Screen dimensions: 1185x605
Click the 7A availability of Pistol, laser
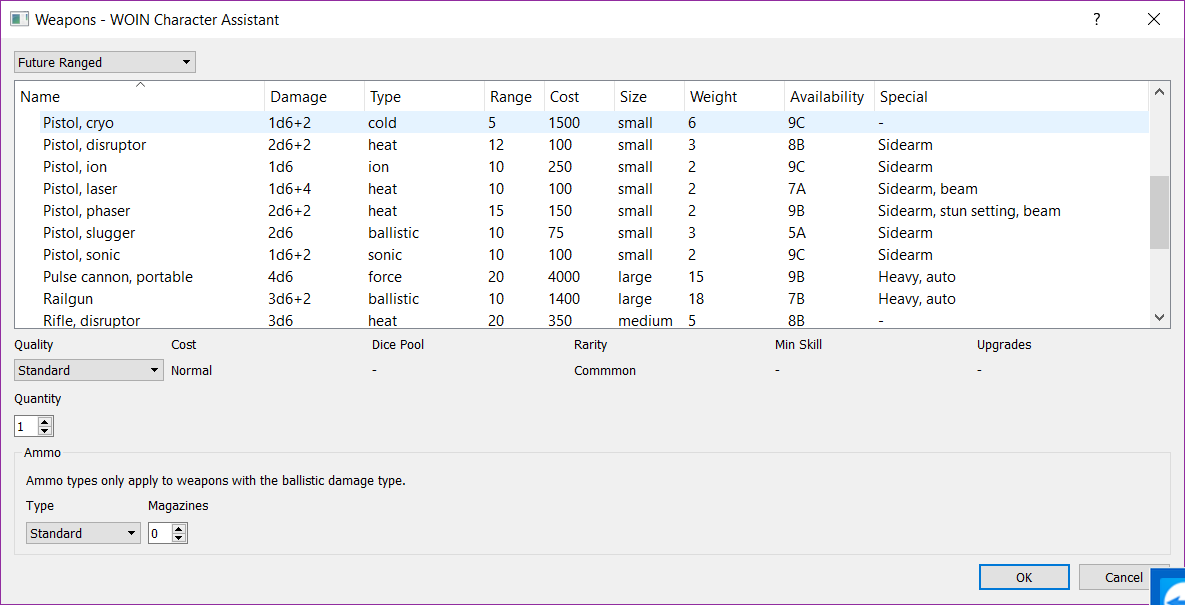797,189
